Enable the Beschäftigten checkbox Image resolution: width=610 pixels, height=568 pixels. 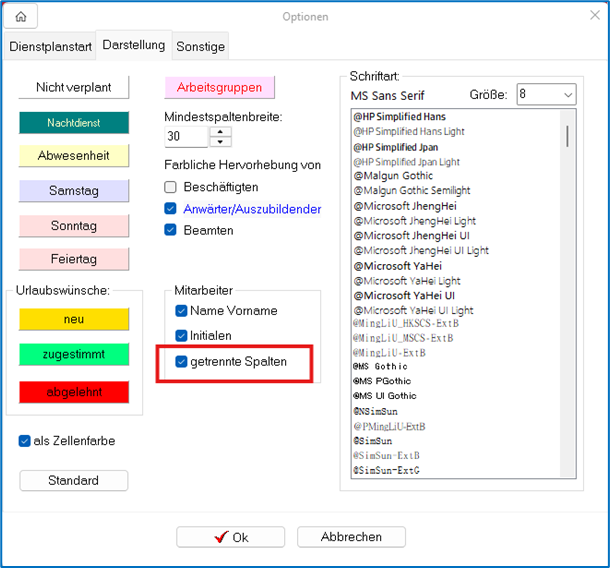[170, 187]
